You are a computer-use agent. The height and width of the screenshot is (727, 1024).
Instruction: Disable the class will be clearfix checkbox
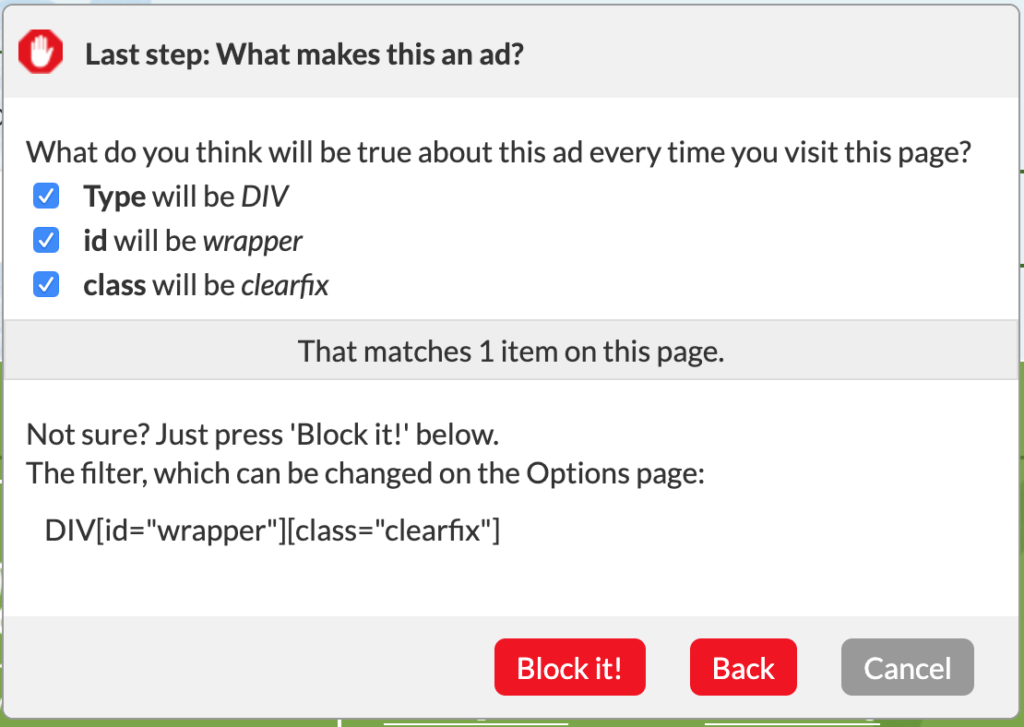pyautogui.click(x=46, y=285)
